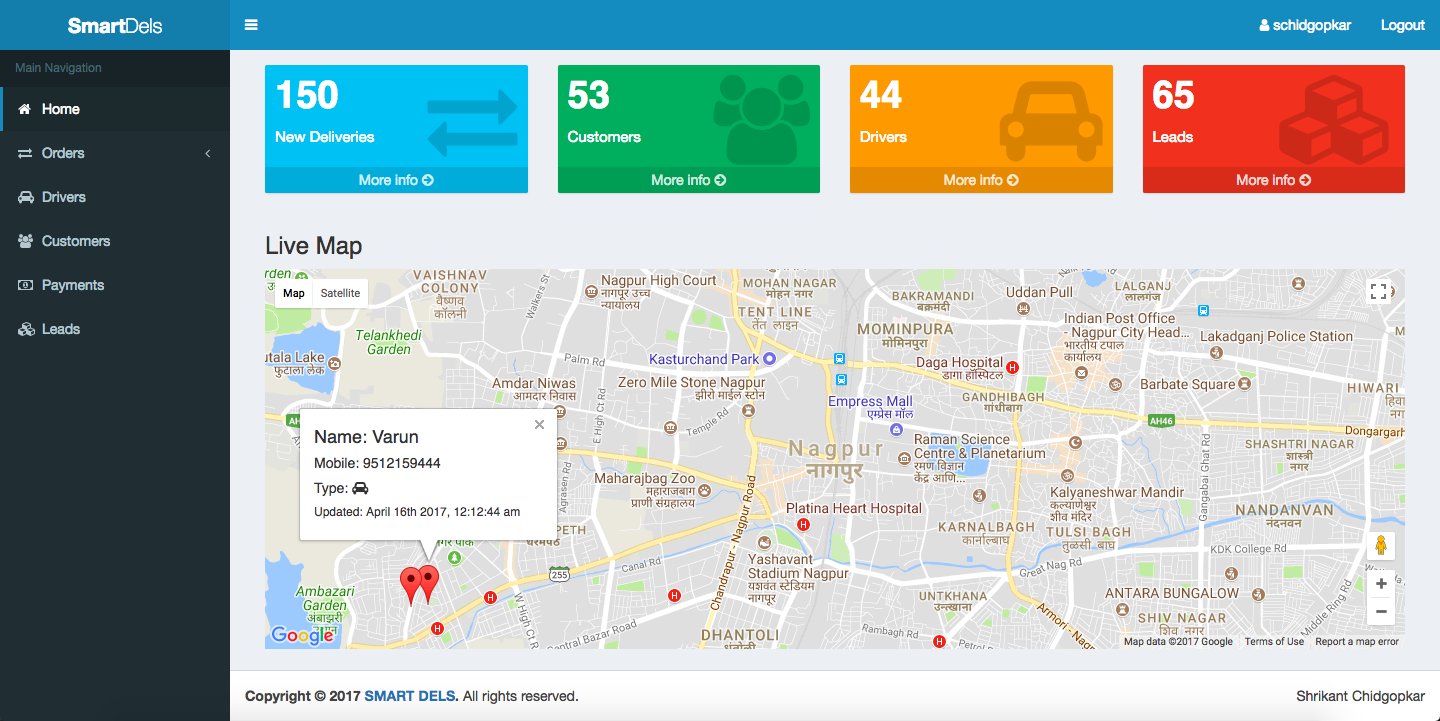Click the 53 Customers count
Screen dimensions: 1440x721
(589, 95)
